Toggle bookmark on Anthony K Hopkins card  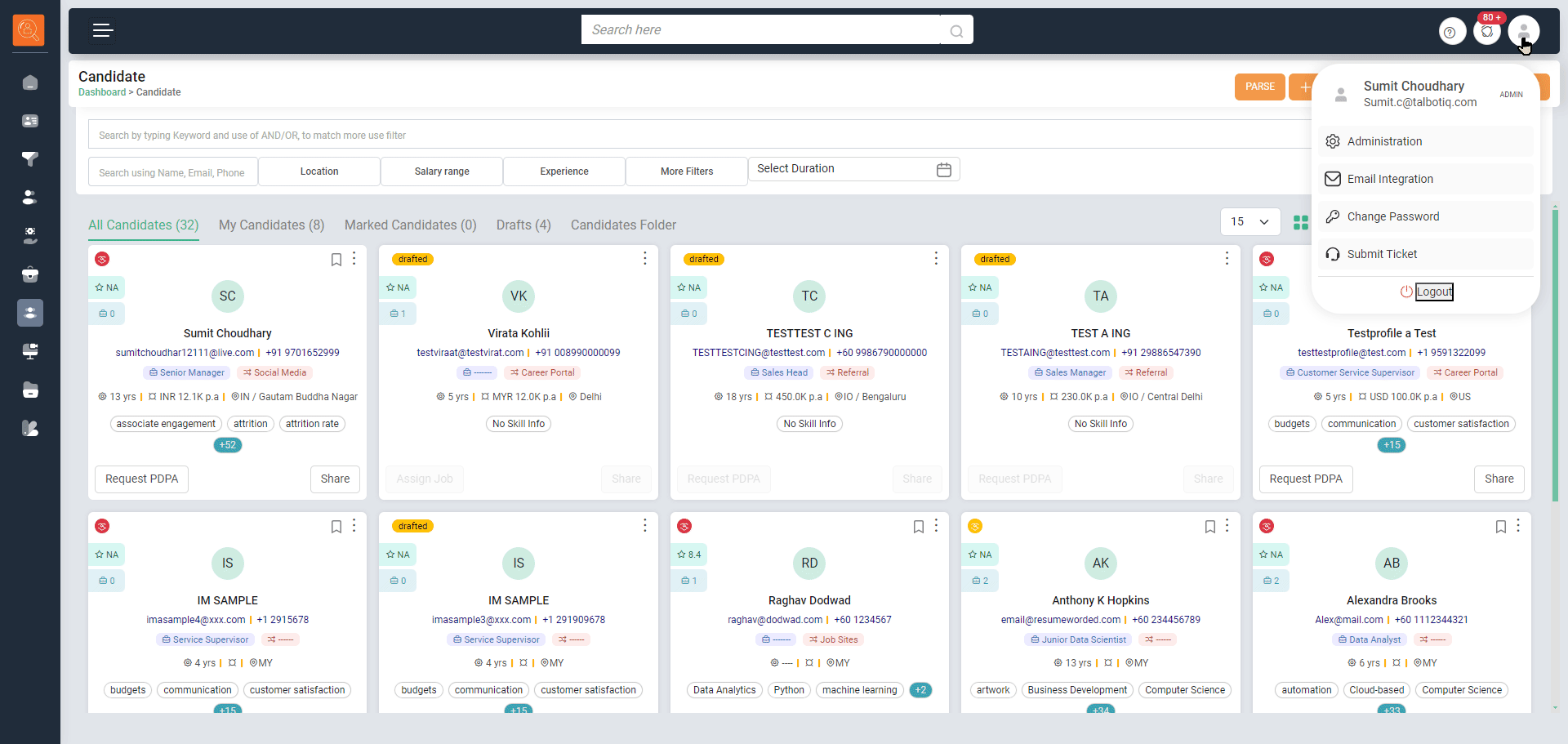coord(1209,527)
